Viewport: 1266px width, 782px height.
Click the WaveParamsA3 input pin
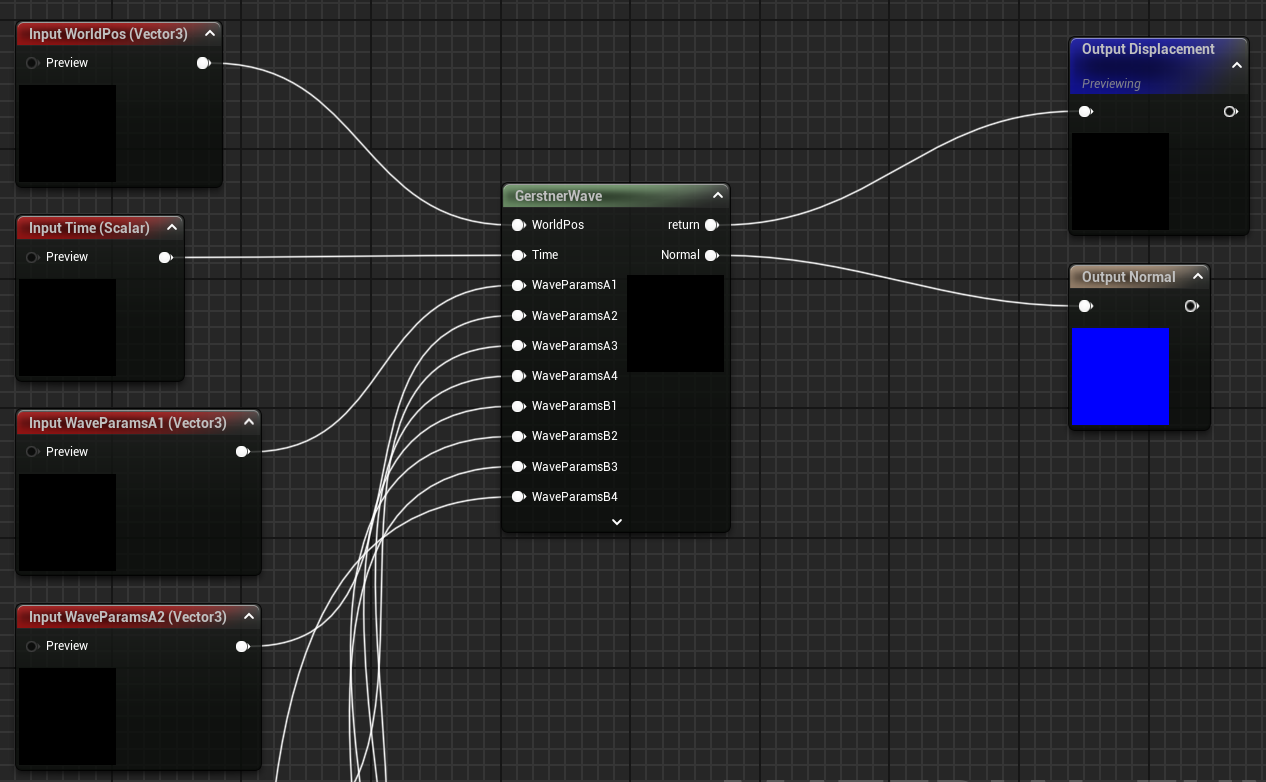(518, 346)
